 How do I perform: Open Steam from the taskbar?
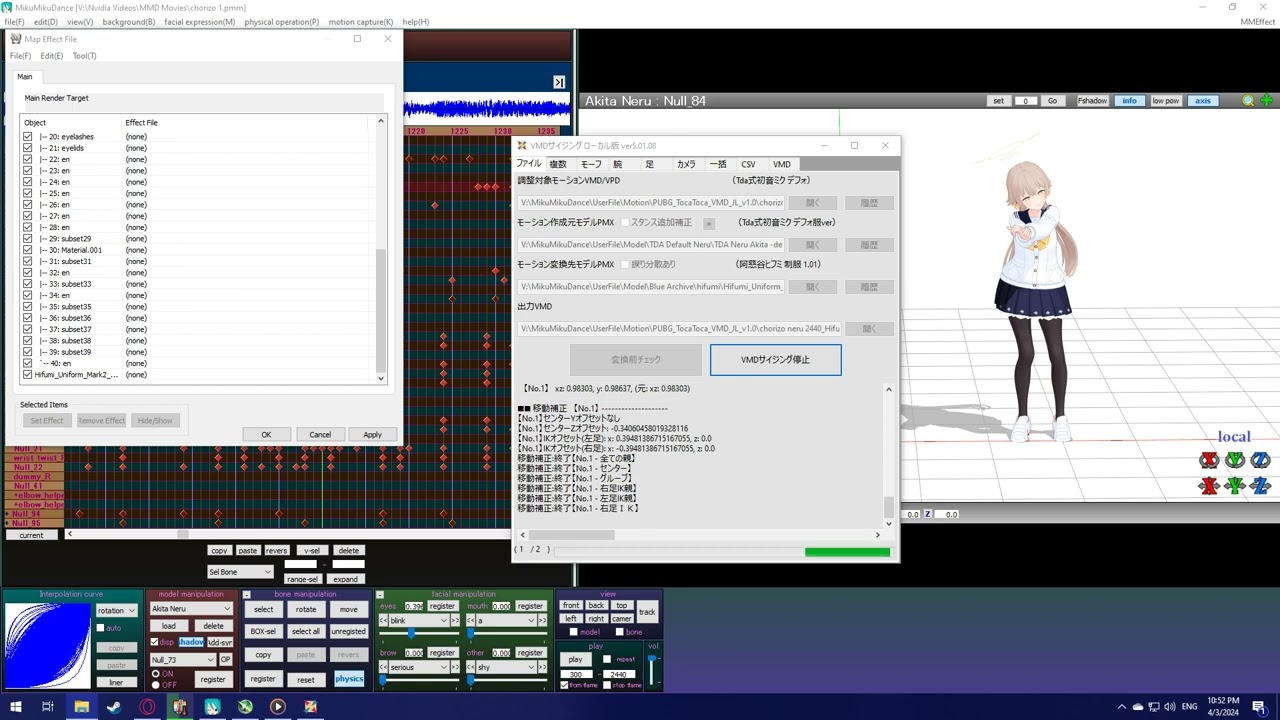(x=114, y=707)
